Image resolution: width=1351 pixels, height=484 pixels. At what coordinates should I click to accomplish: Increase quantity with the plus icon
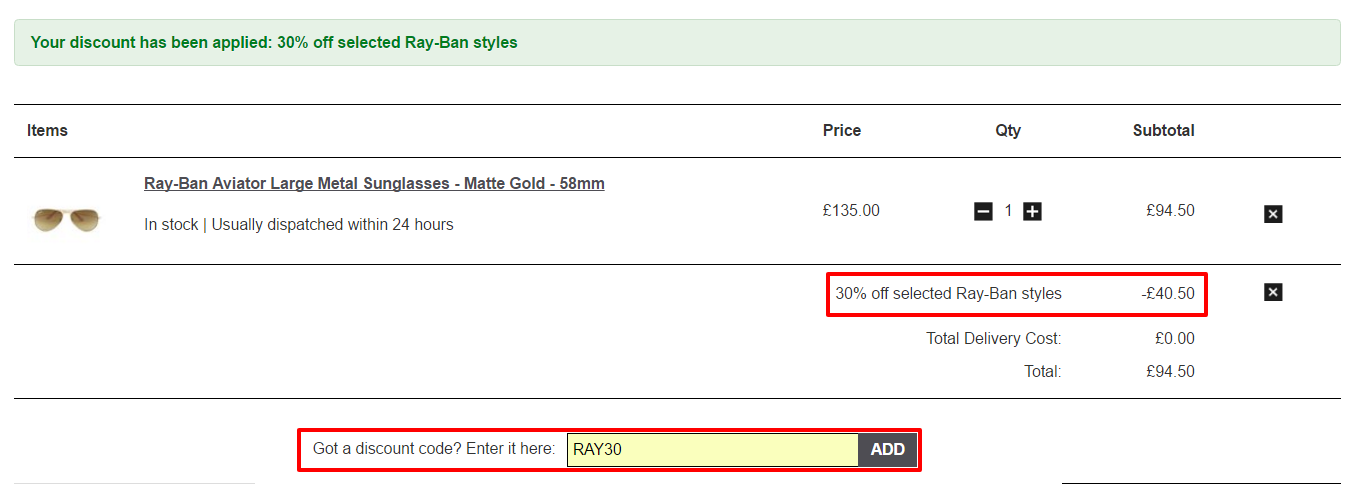click(1032, 211)
